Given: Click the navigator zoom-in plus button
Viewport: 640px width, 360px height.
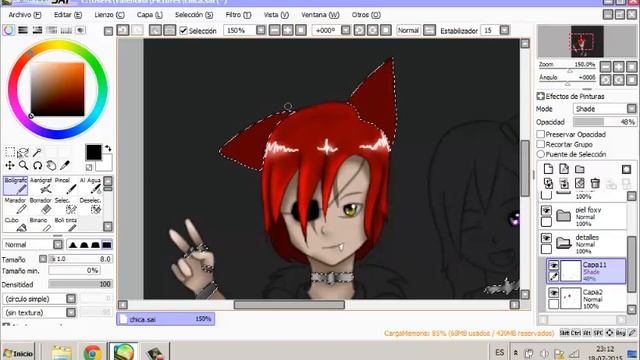Looking at the screenshot, I should point(619,67).
